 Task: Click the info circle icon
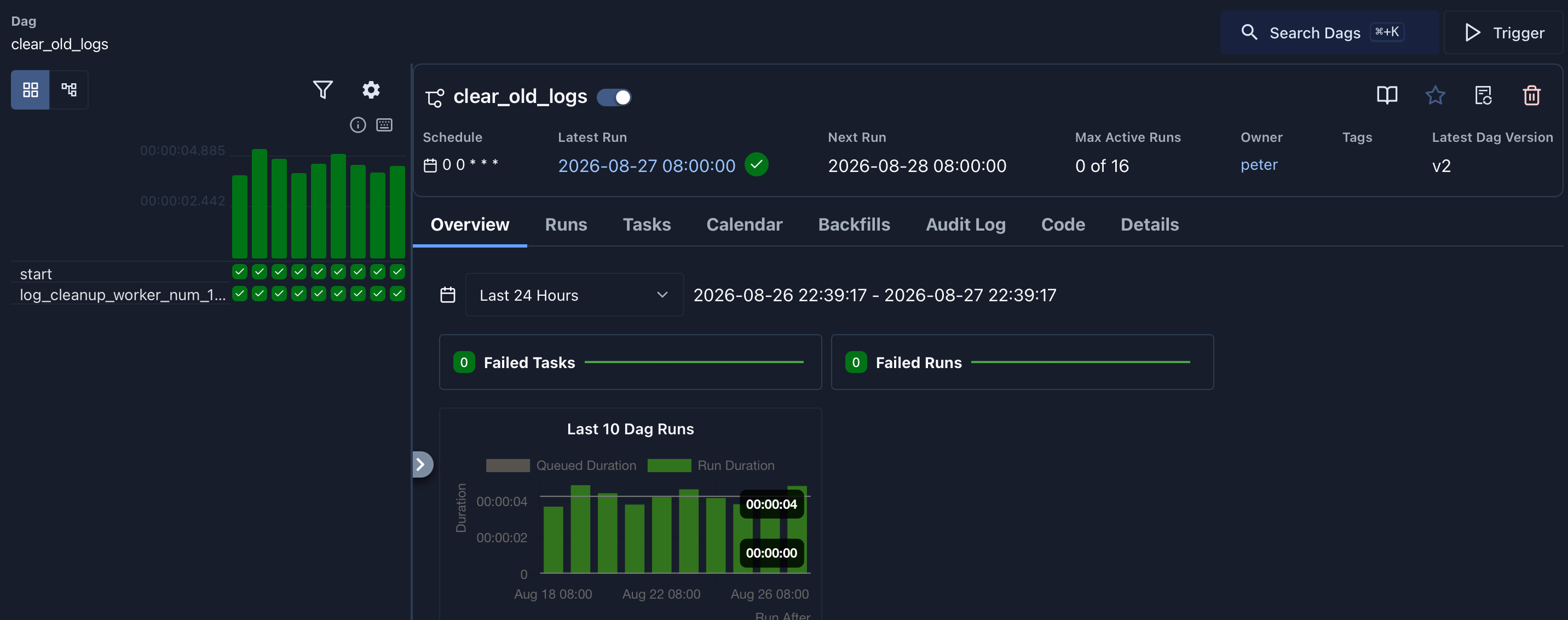[x=358, y=125]
